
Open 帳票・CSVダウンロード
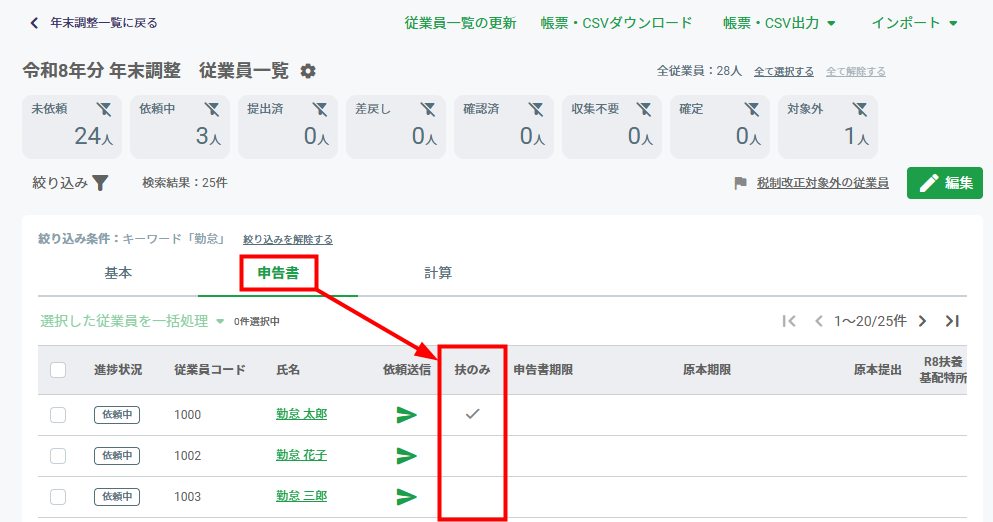(x=616, y=23)
